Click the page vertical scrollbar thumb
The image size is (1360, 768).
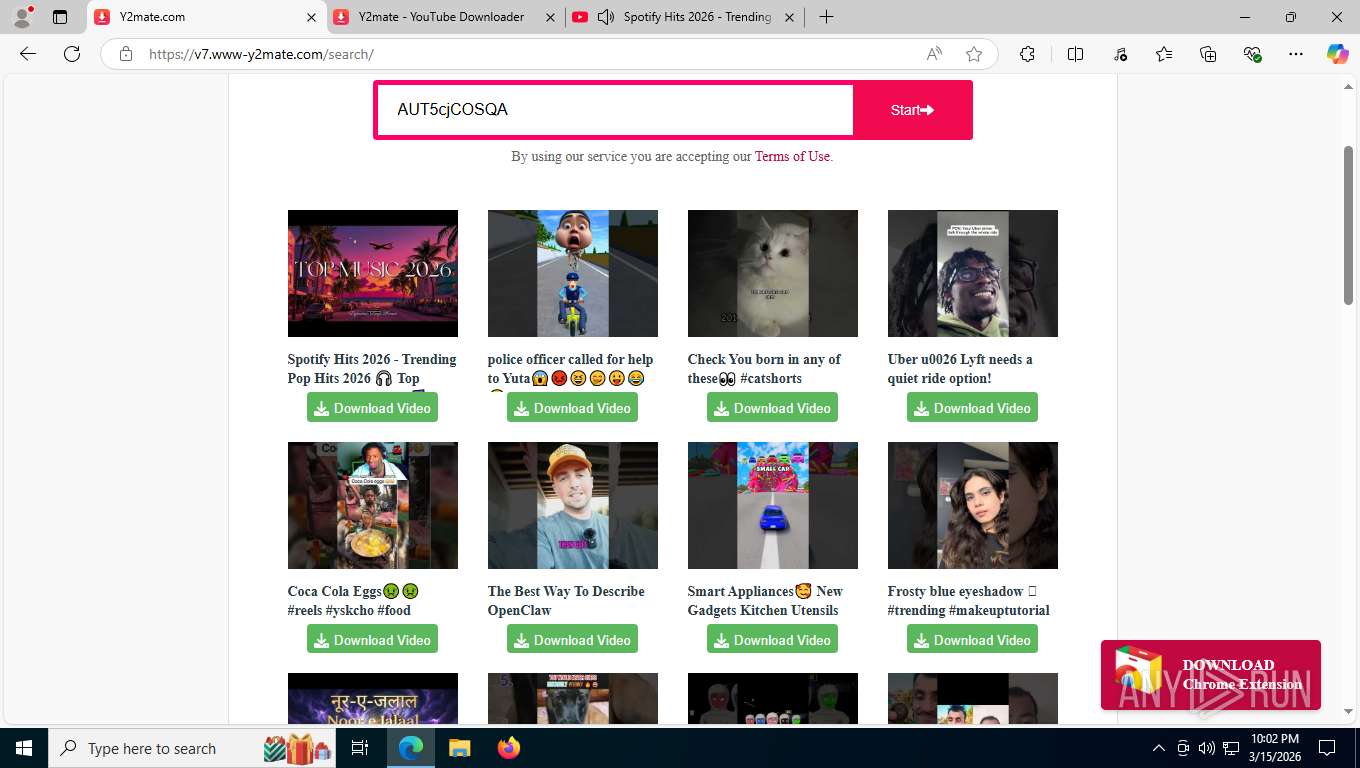(1348, 225)
